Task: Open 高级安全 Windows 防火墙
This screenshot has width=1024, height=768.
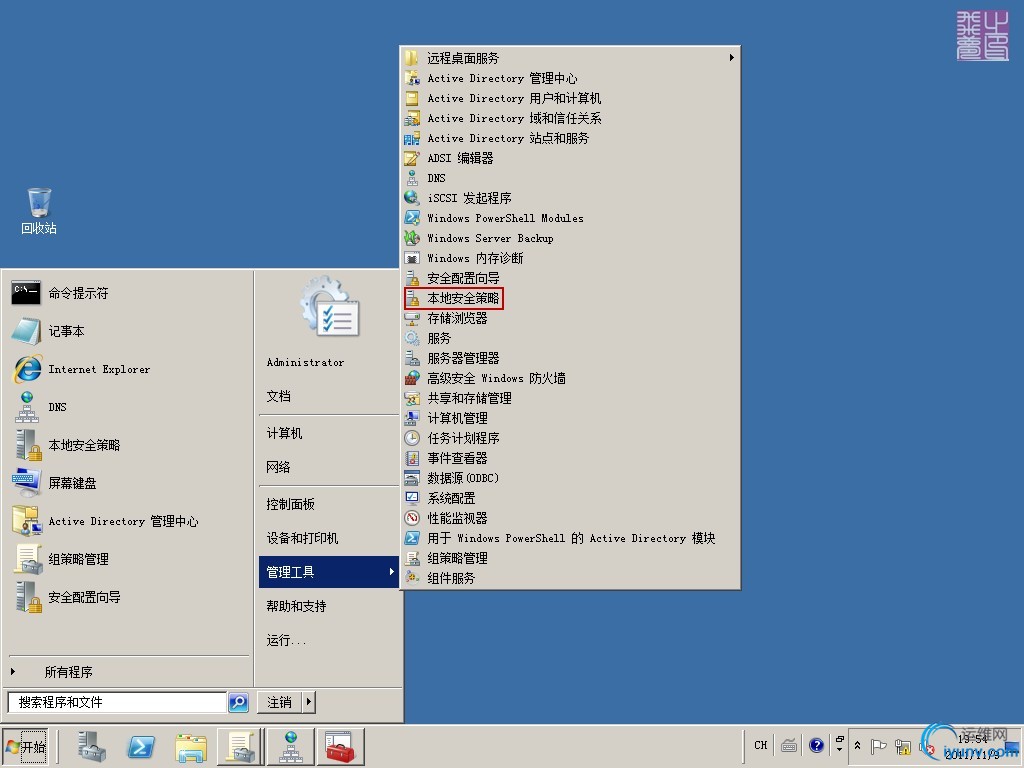Action: [570, 378]
